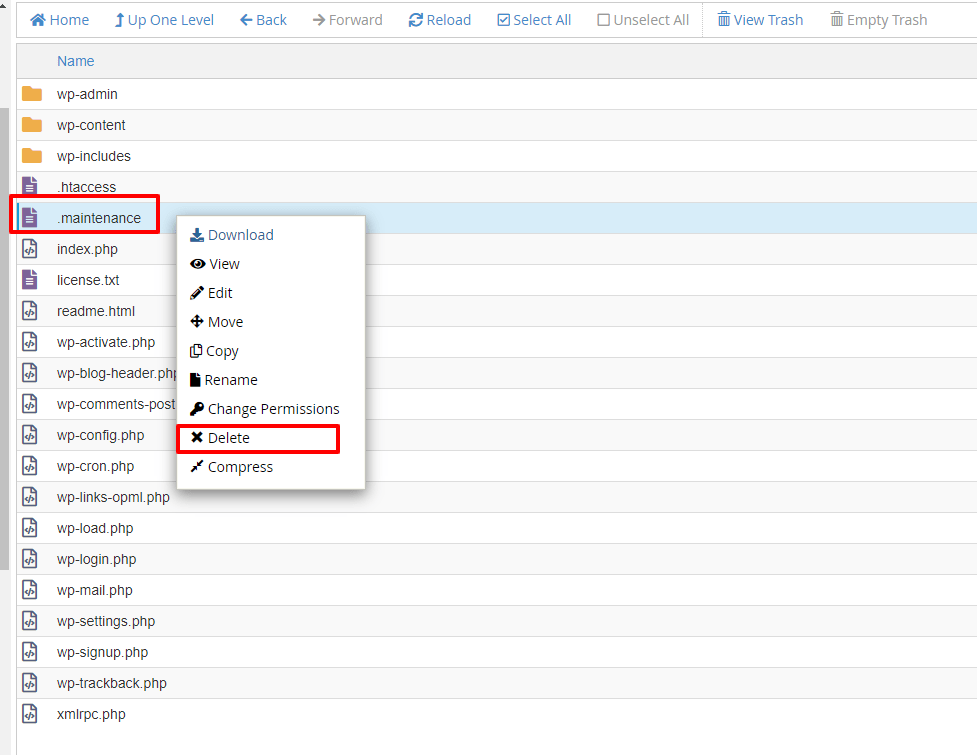Click the wp-settings.php file icon
This screenshot has height=755, width=977.
point(30,621)
